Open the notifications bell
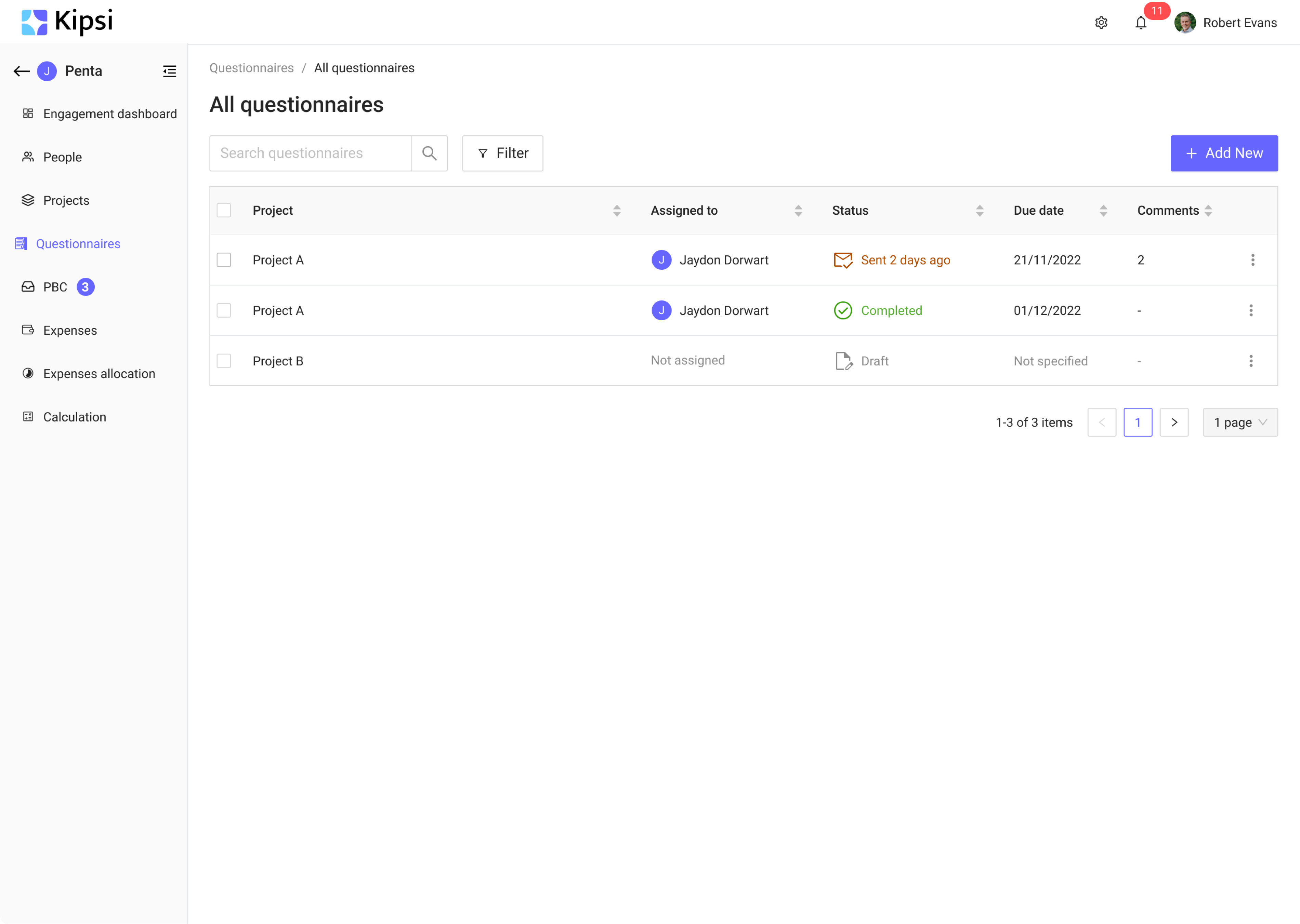 [x=1141, y=23]
